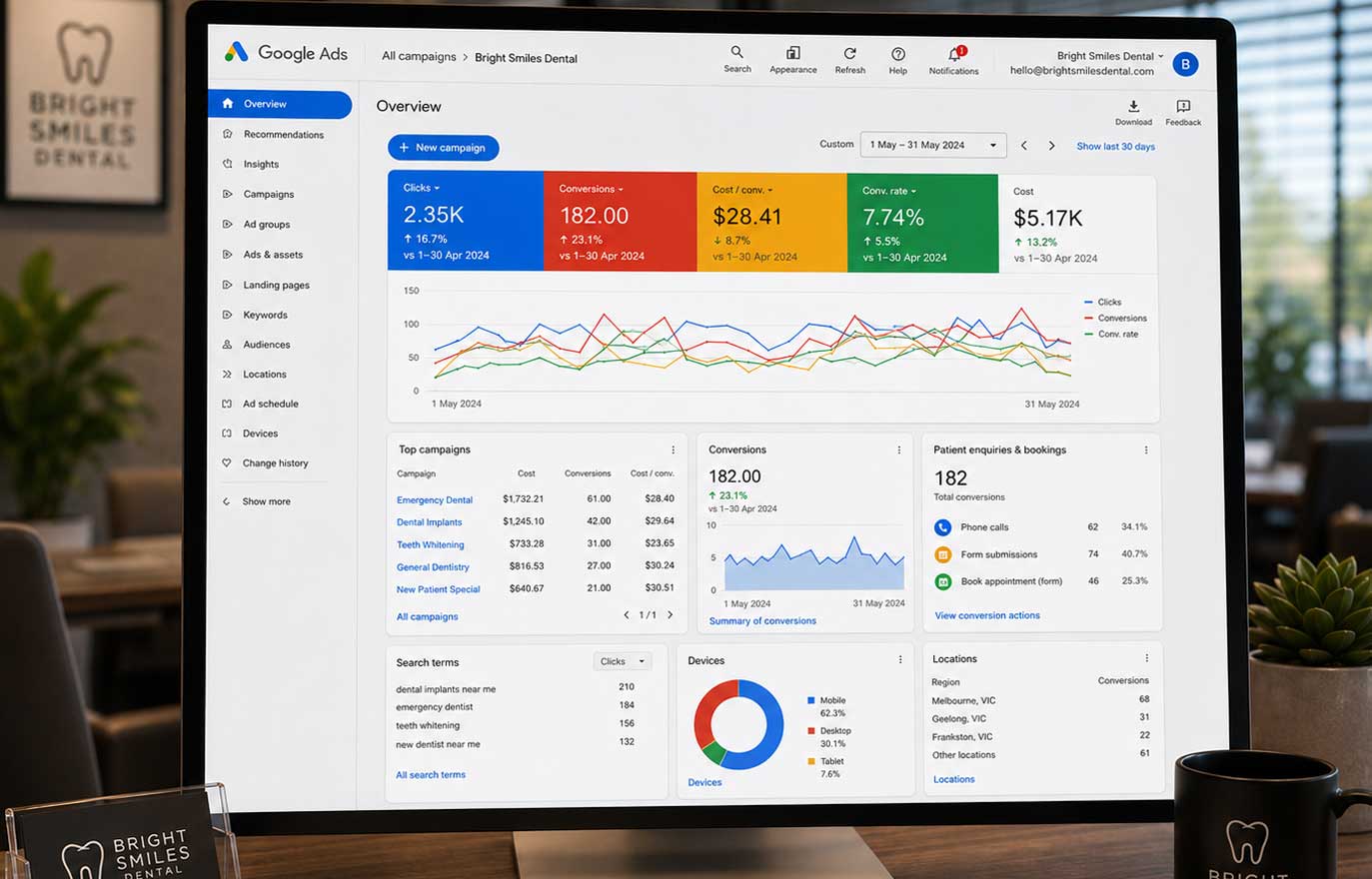1372x879 pixels.
Task: Click search term 'dental implants near me'
Action: point(446,689)
